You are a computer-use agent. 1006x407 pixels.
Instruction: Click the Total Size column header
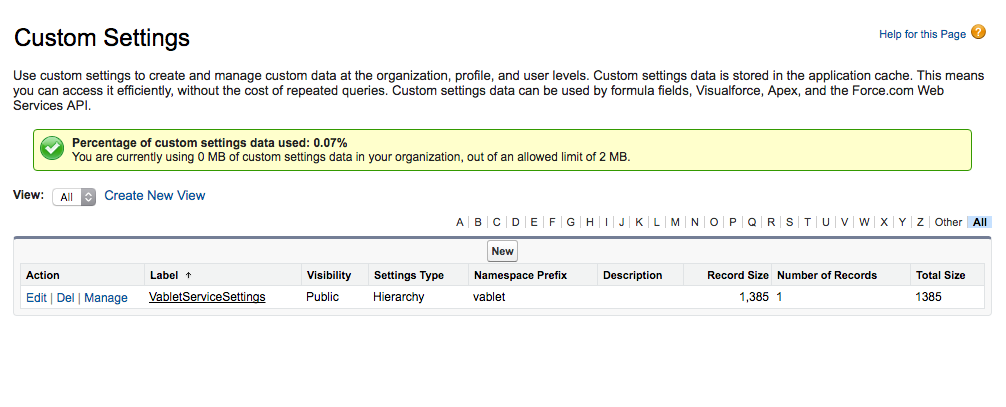coord(941,275)
